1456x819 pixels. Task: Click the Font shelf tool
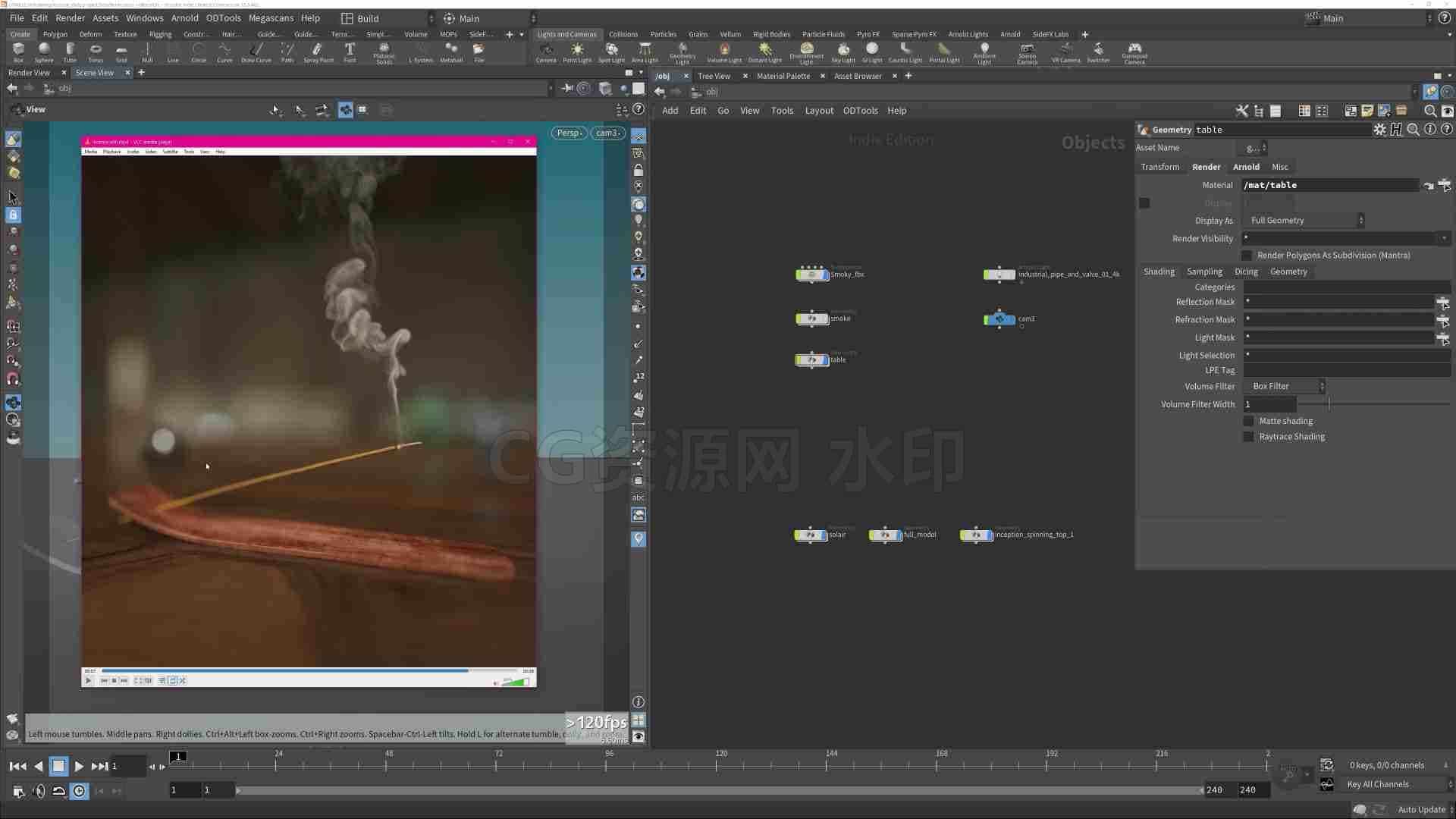pyautogui.click(x=350, y=52)
